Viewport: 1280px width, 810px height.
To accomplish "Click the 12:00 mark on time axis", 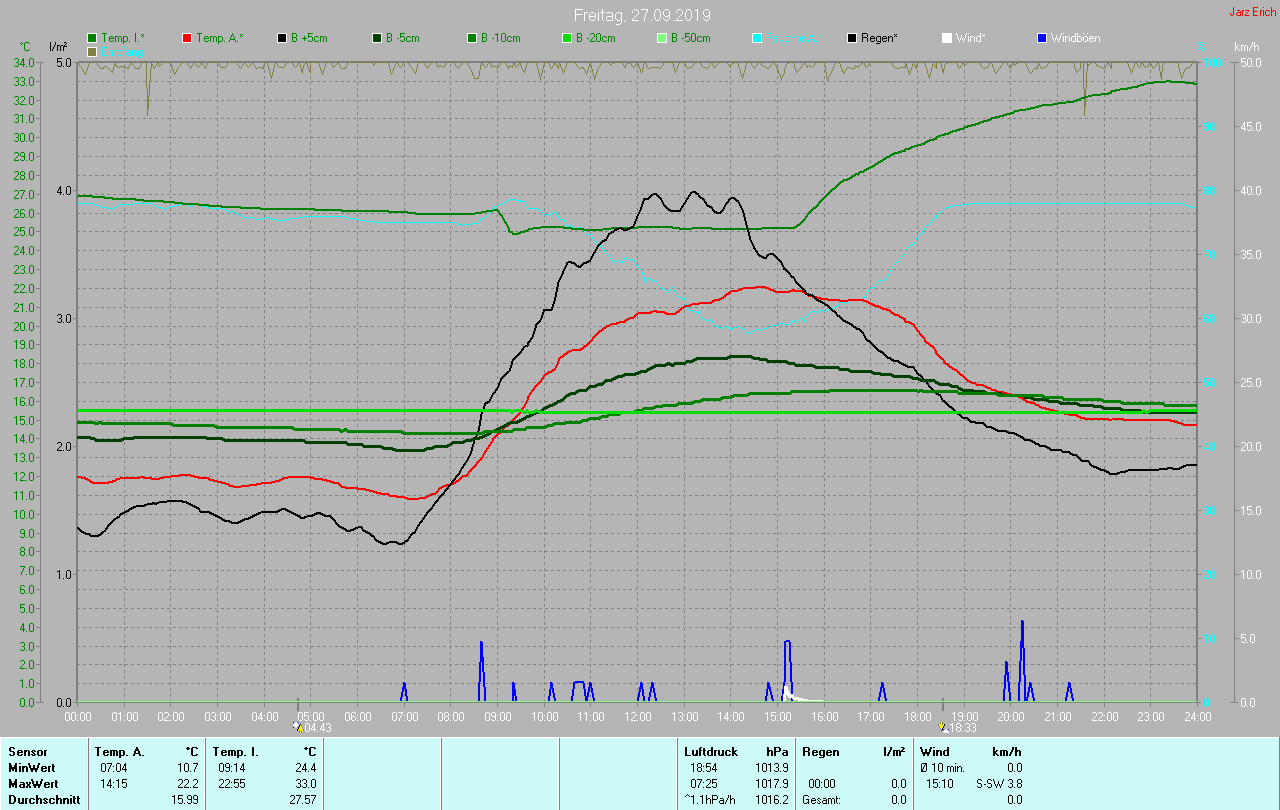I will 638,716.
